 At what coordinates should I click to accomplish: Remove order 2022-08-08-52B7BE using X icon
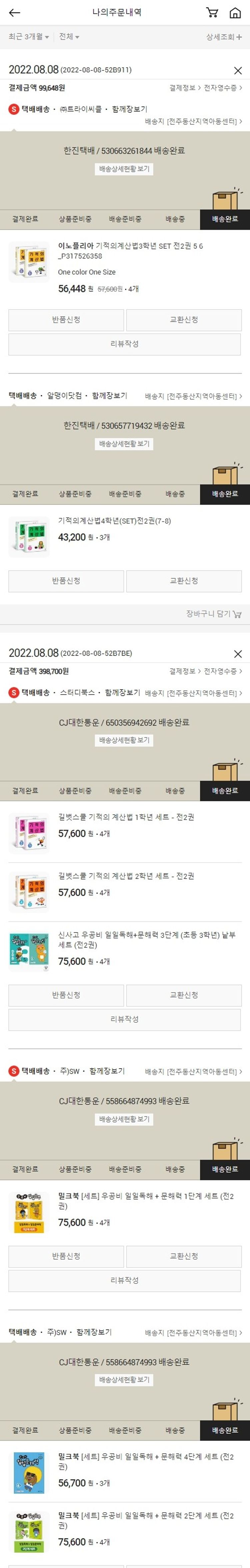pos(238,654)
